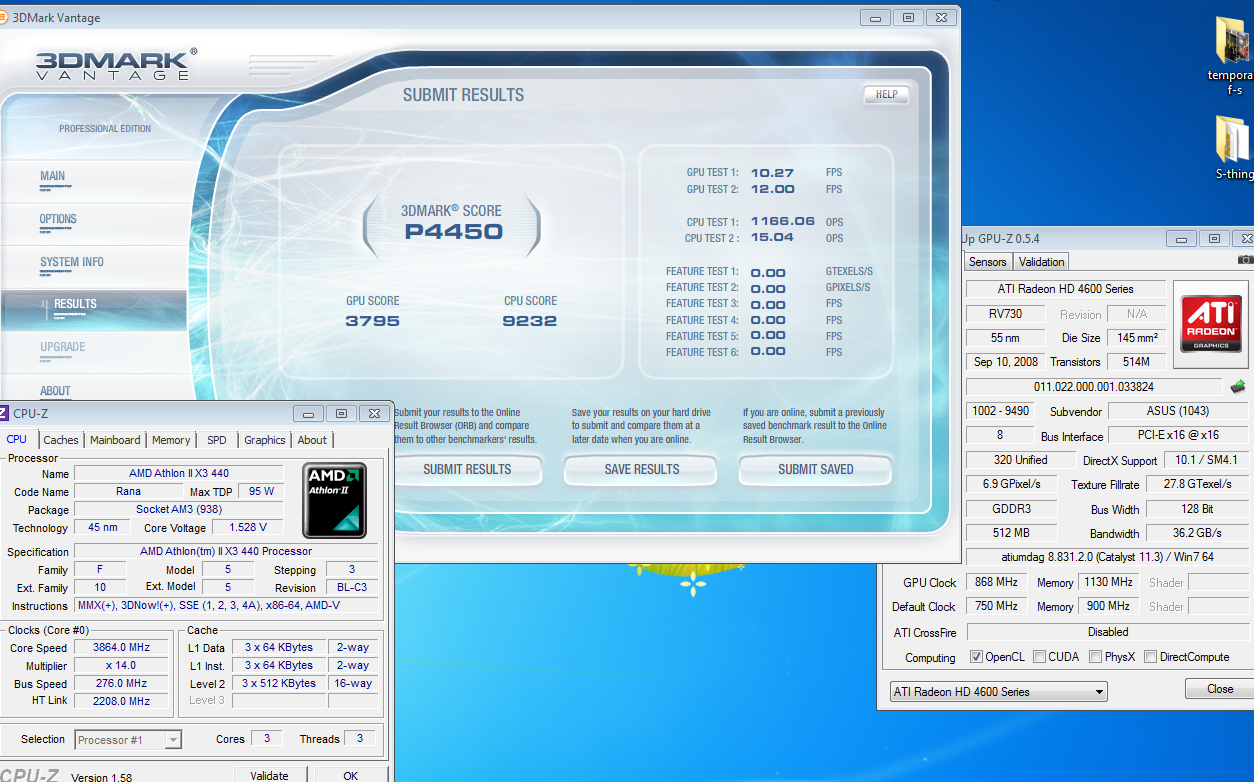Click the GPU-Z camera screenshot icon
The width and height of the screenshot is (1254, 782).
pyautogui.click(x=1245, y=260)
